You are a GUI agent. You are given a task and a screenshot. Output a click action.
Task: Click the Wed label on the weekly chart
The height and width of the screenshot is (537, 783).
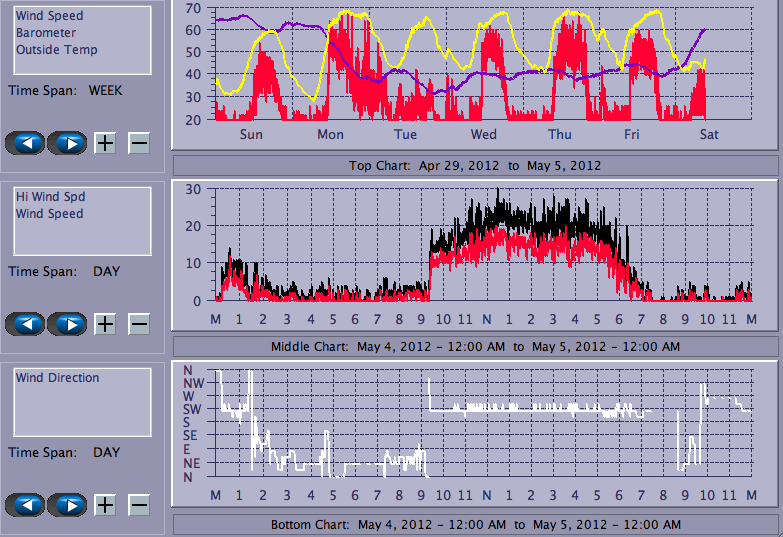point(483,134)
